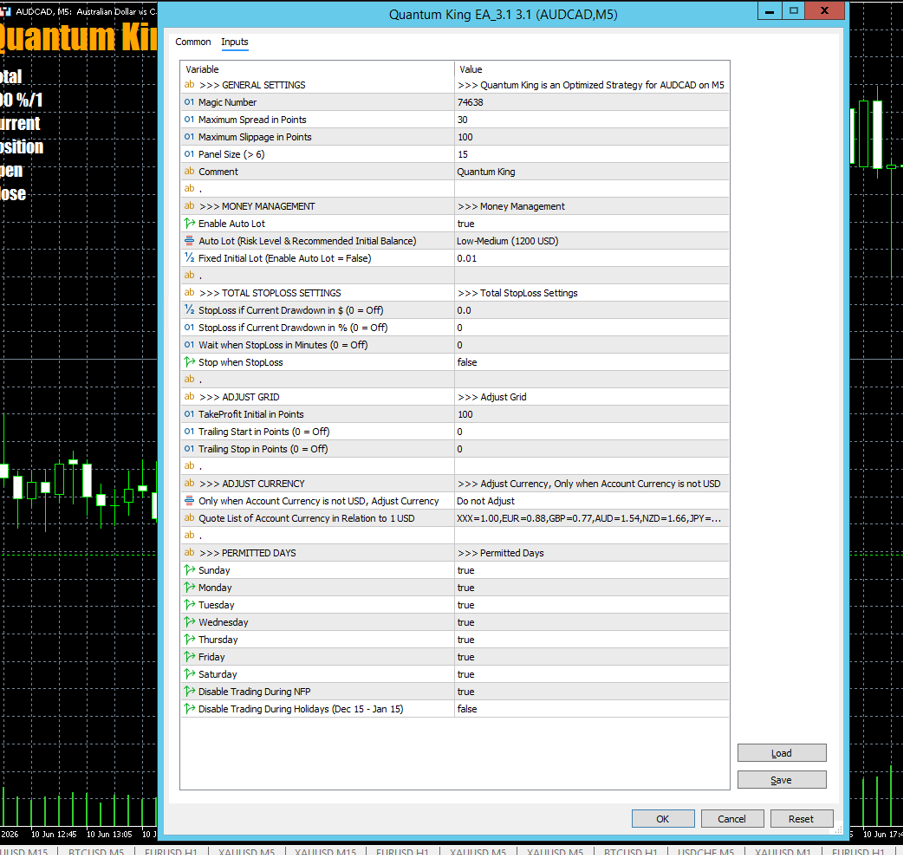Click the TakeProfit Initial in Points icon

coord(189,414)
